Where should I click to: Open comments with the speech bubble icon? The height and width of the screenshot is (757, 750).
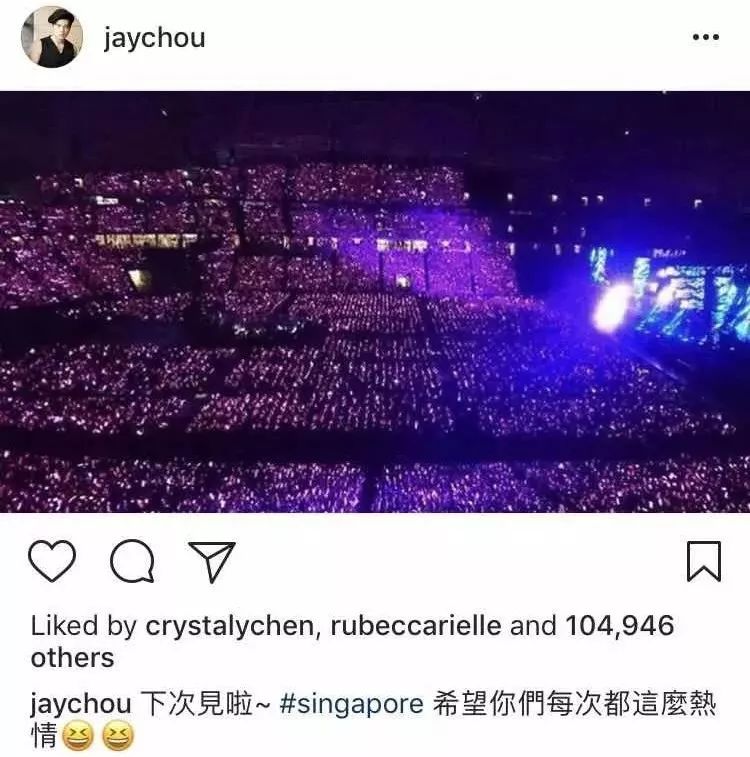pyautogui.click(x=132, y=561)
